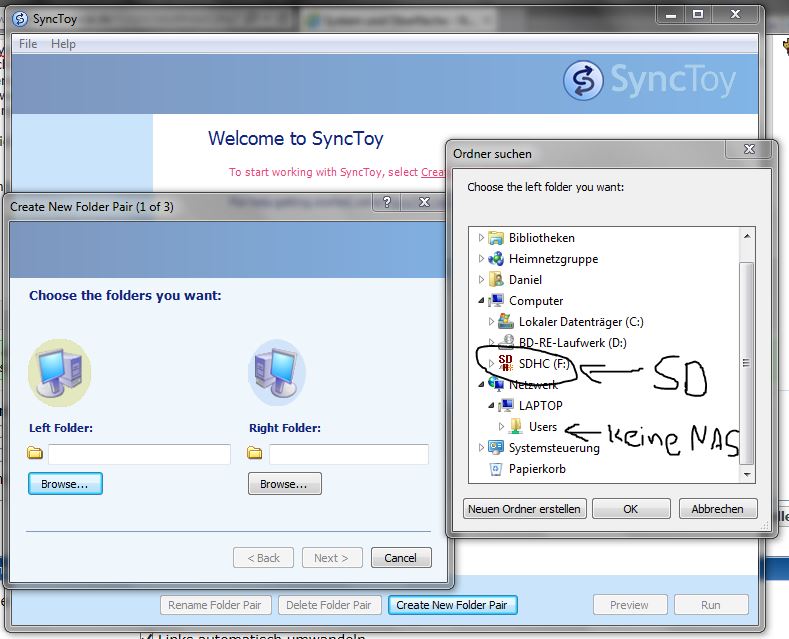Cancel the Create New Folder Pair wizard
The image size is (789, 639).
(x=401, y=557)
